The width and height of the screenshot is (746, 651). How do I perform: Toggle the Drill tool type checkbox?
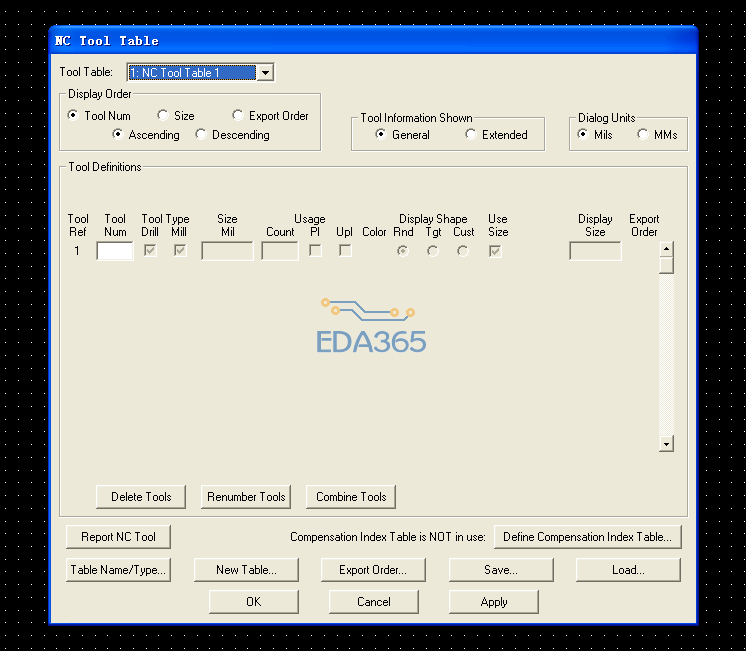pyautogui.click(x=150, y=250)
